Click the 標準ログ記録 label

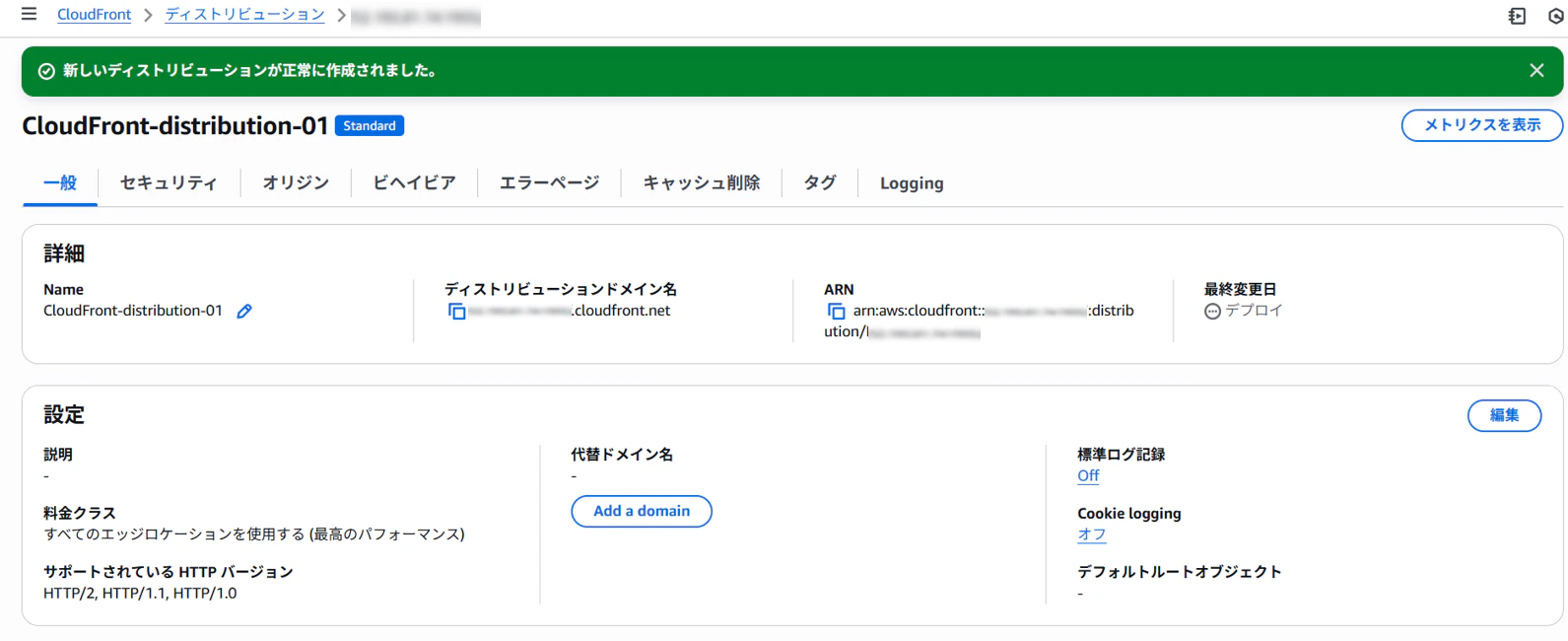(x=1122, y=455)
